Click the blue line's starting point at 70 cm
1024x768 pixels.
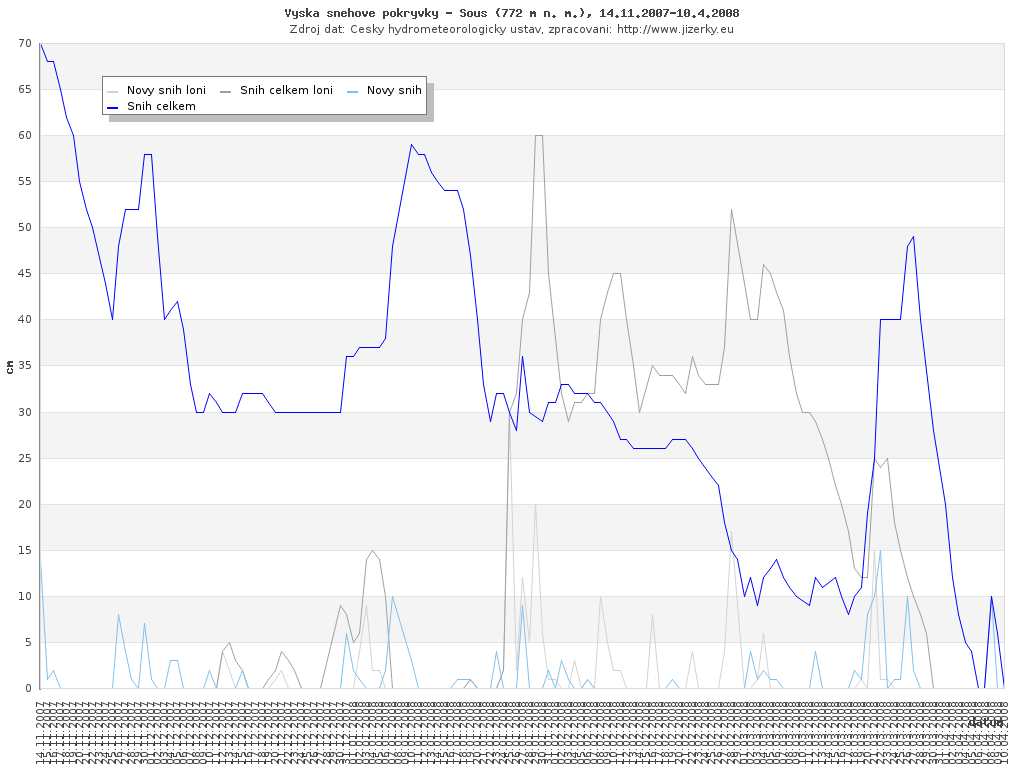pos(40,44)
